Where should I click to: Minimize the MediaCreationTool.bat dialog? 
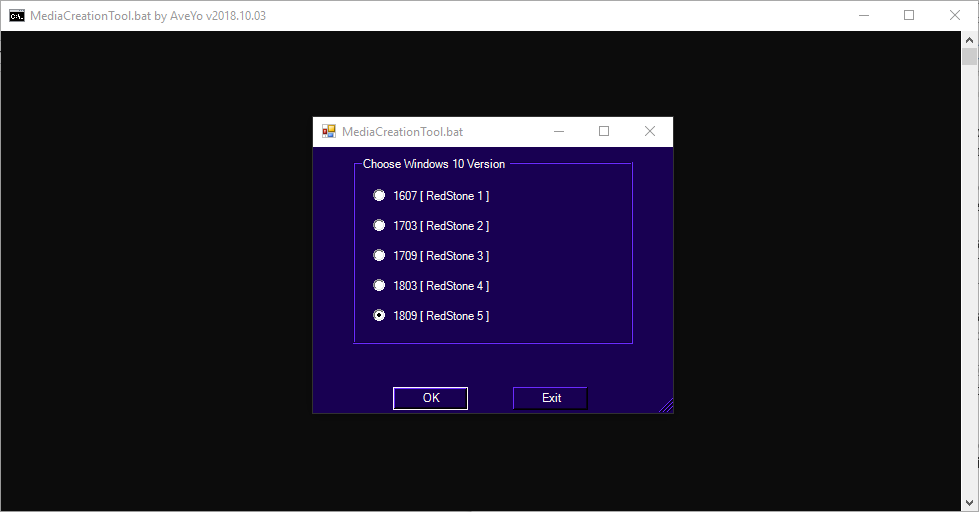[x=559, y=131]
